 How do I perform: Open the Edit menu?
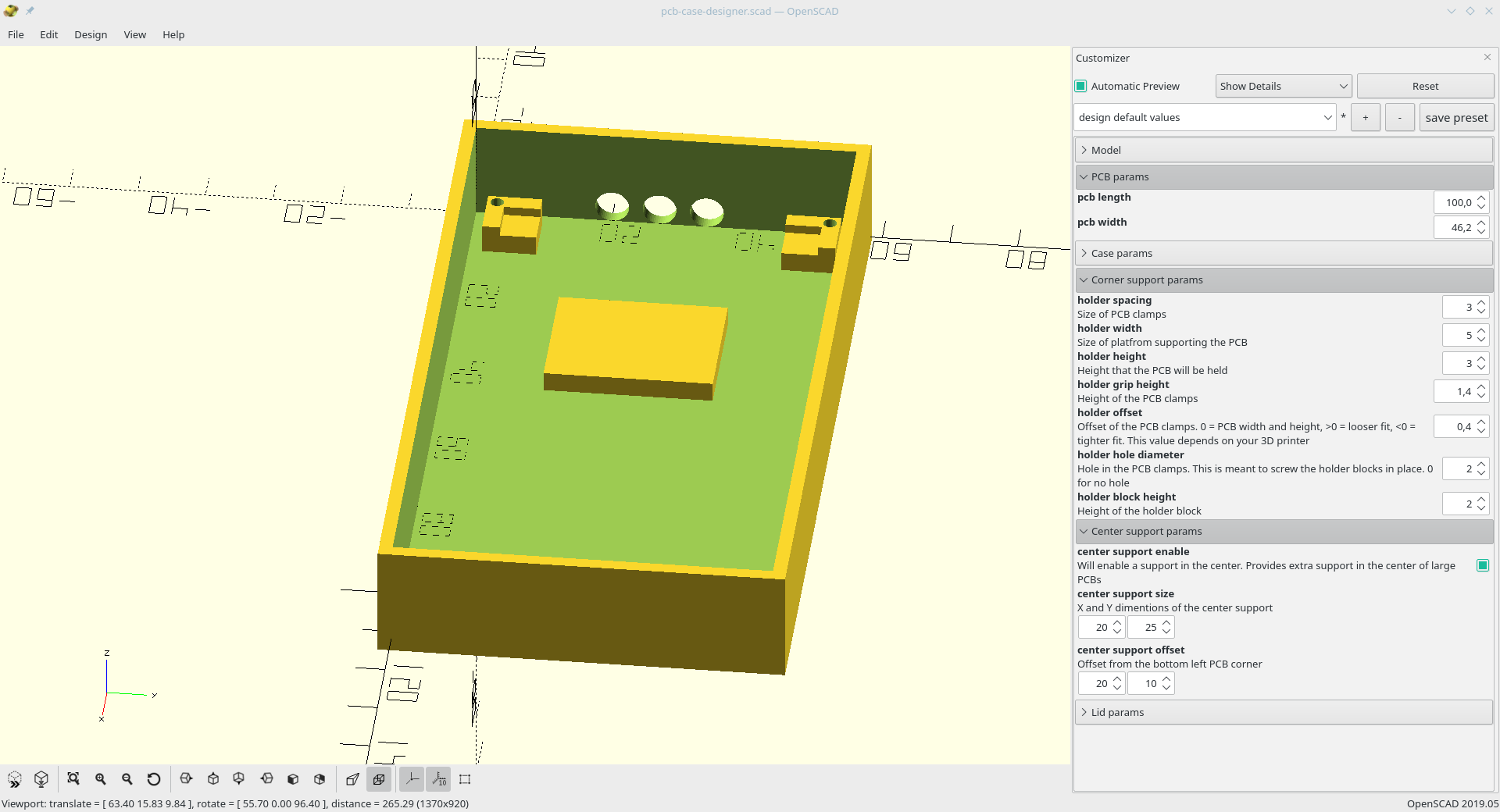pos(49,34)
